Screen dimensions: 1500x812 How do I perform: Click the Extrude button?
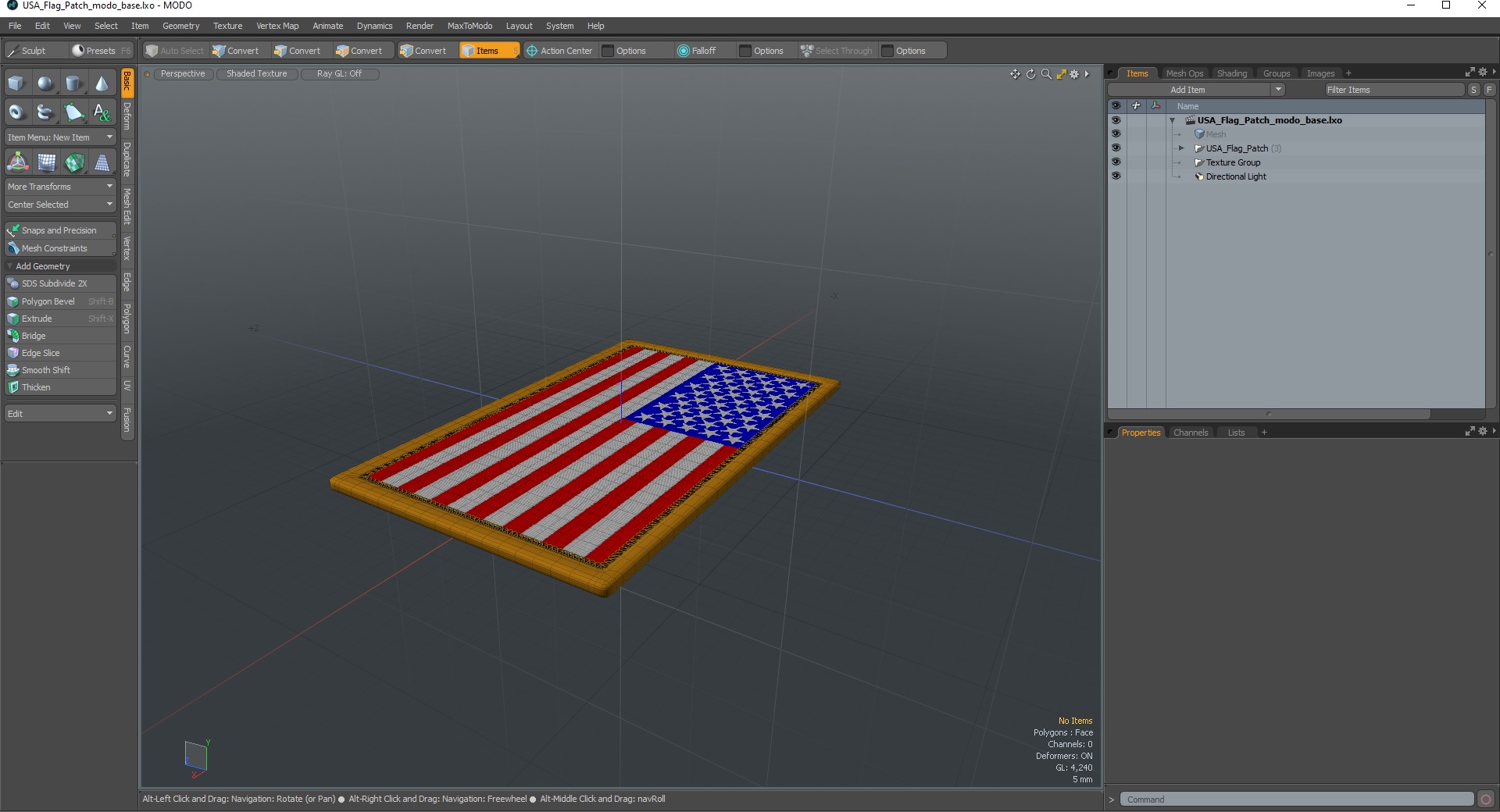[60, 319]
